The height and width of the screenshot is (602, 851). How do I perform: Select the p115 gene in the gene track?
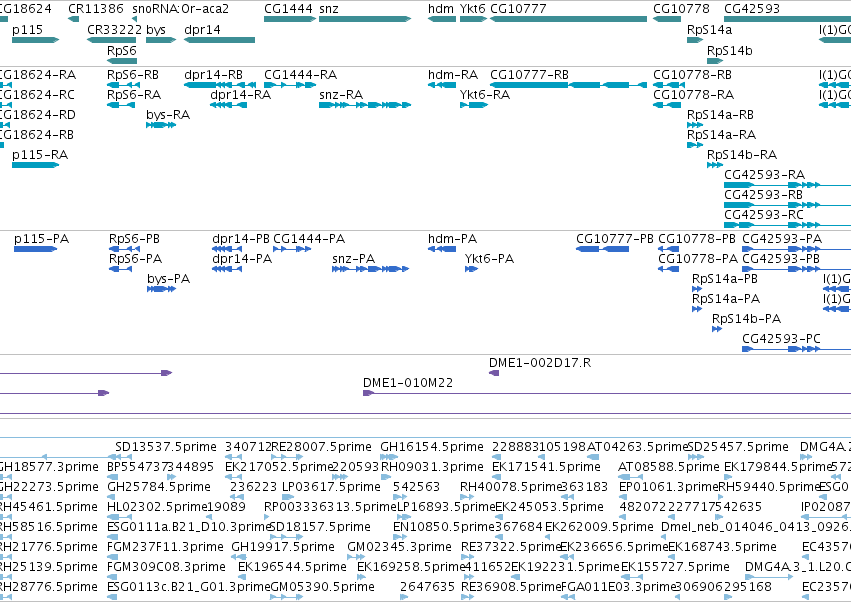click(x=35, y=40)
